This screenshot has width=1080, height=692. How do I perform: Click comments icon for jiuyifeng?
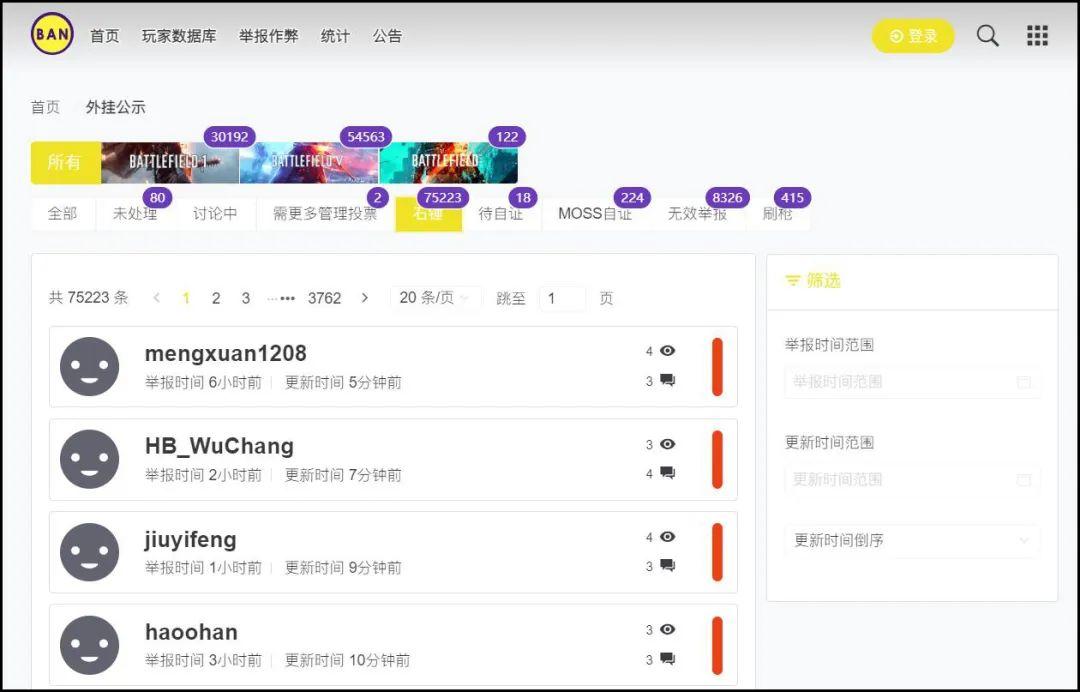(x=667, y=565)
